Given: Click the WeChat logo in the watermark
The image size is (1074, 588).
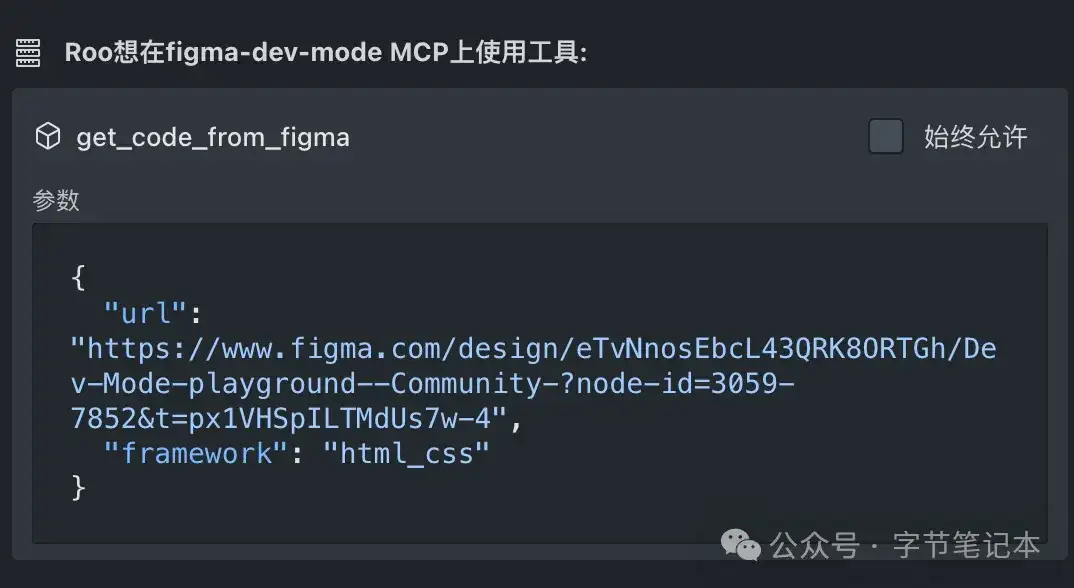Looking at the screenshot, I should click(743, 545).
